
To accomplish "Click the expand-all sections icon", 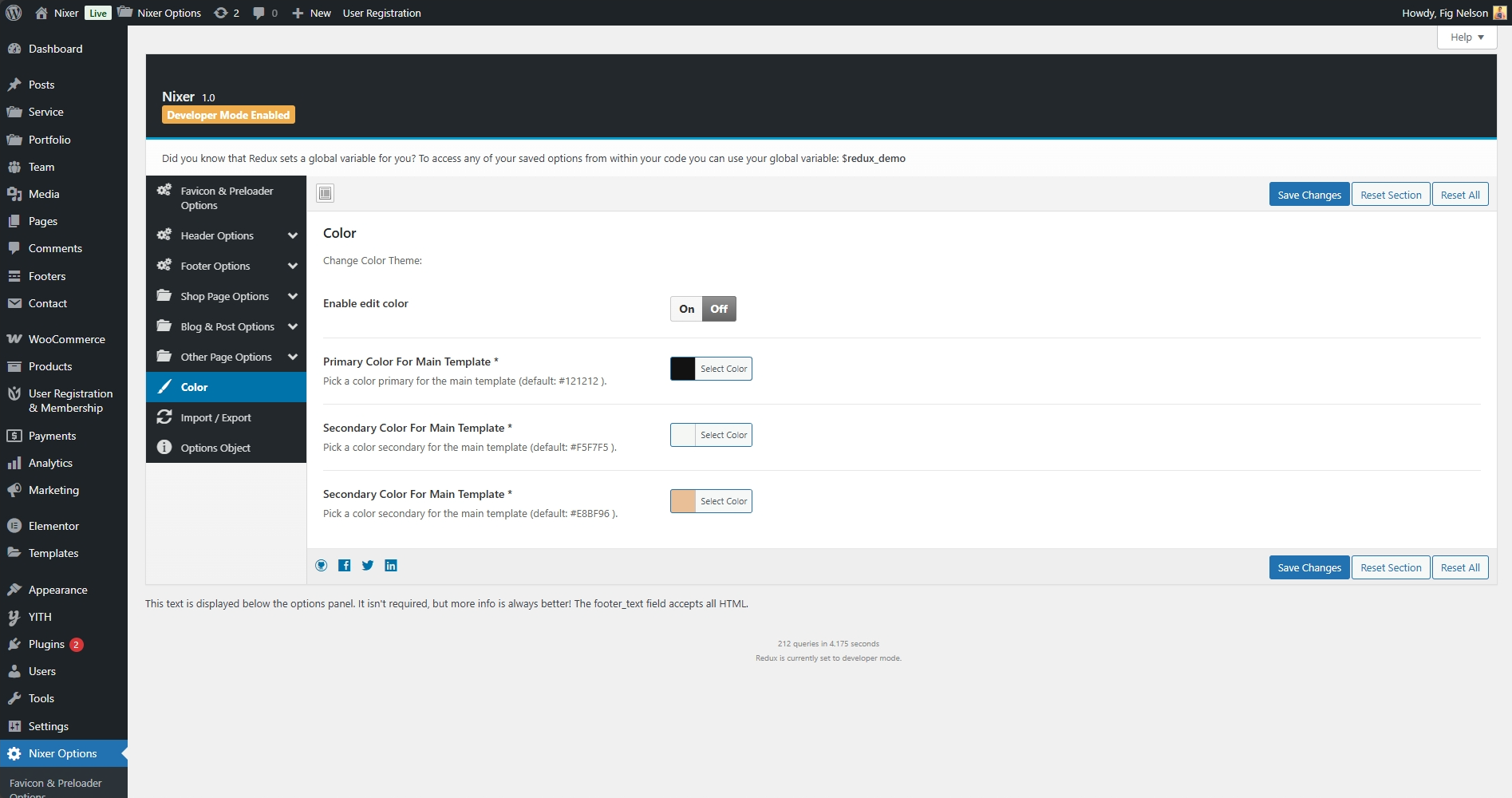I will pyautogui.click(x=325, y=193).
